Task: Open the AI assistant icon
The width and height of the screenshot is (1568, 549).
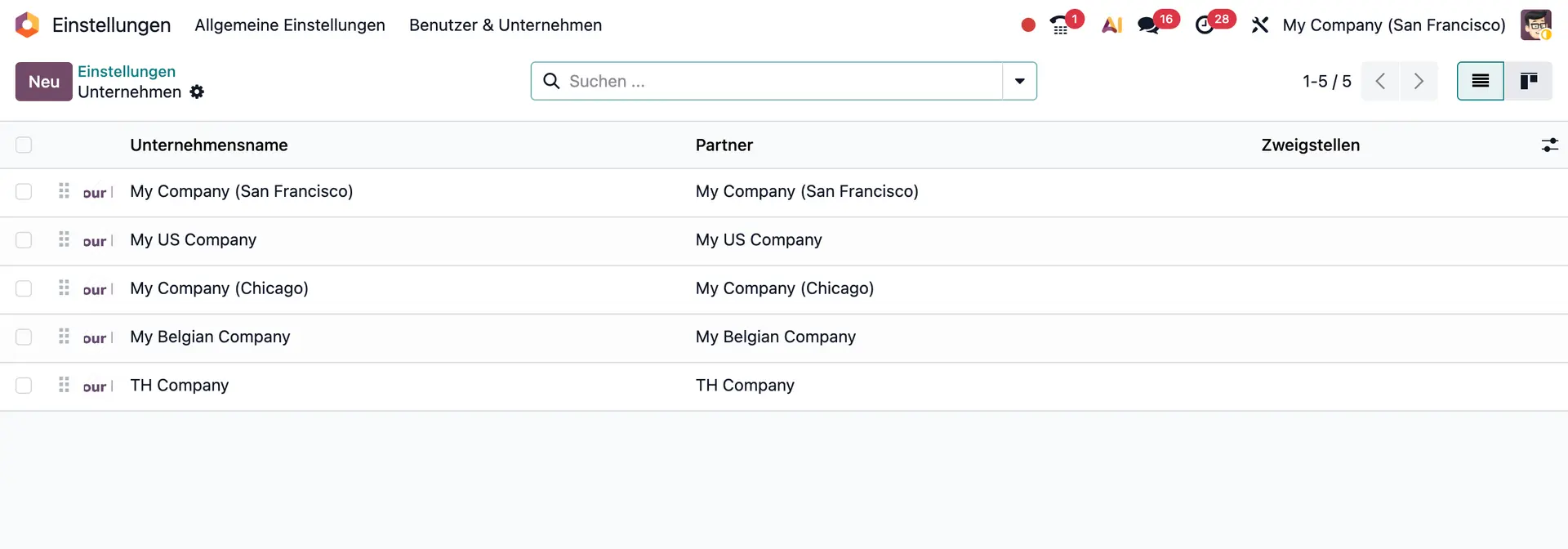Action: 1111,25
